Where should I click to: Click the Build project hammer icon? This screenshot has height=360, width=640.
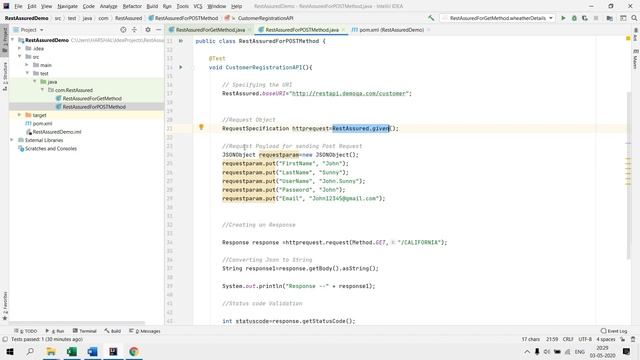click(x=431, y=18)
